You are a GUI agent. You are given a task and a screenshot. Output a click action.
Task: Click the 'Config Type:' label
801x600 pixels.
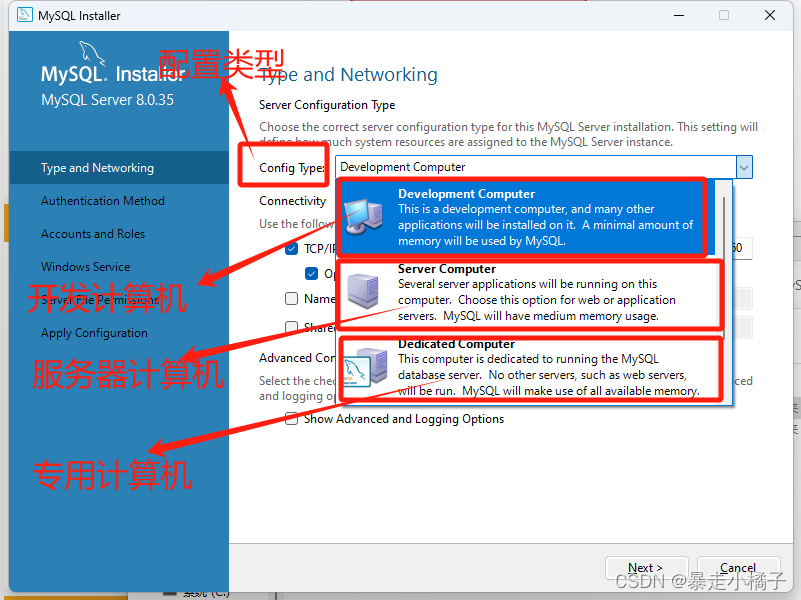pos(292,168)
